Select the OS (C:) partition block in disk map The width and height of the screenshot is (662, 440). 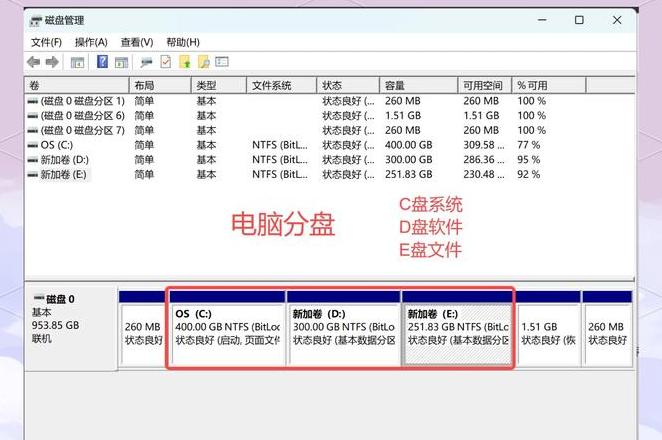(x=228, y=329)
